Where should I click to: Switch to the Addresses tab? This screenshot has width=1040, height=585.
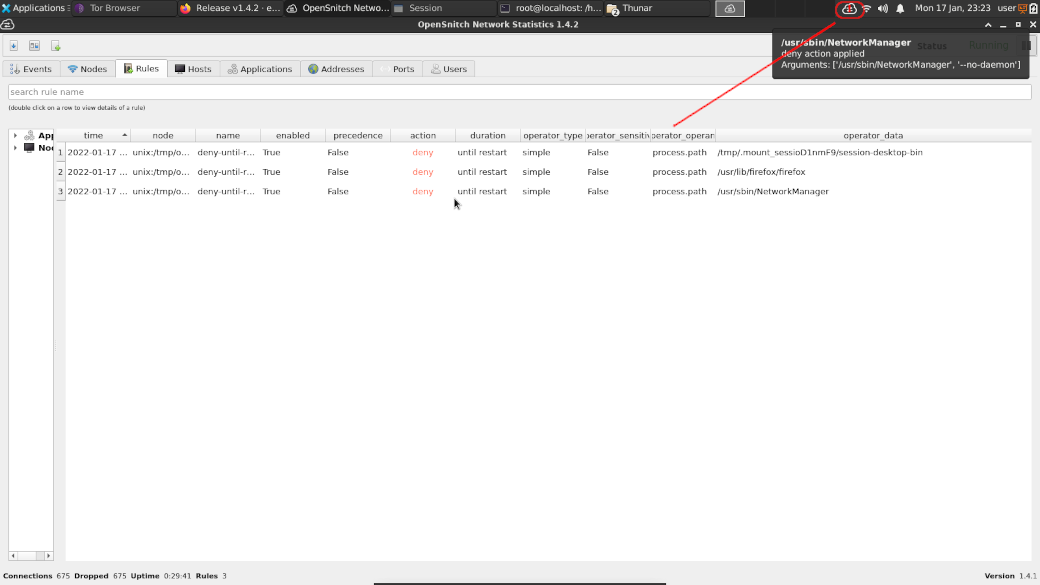336,69
